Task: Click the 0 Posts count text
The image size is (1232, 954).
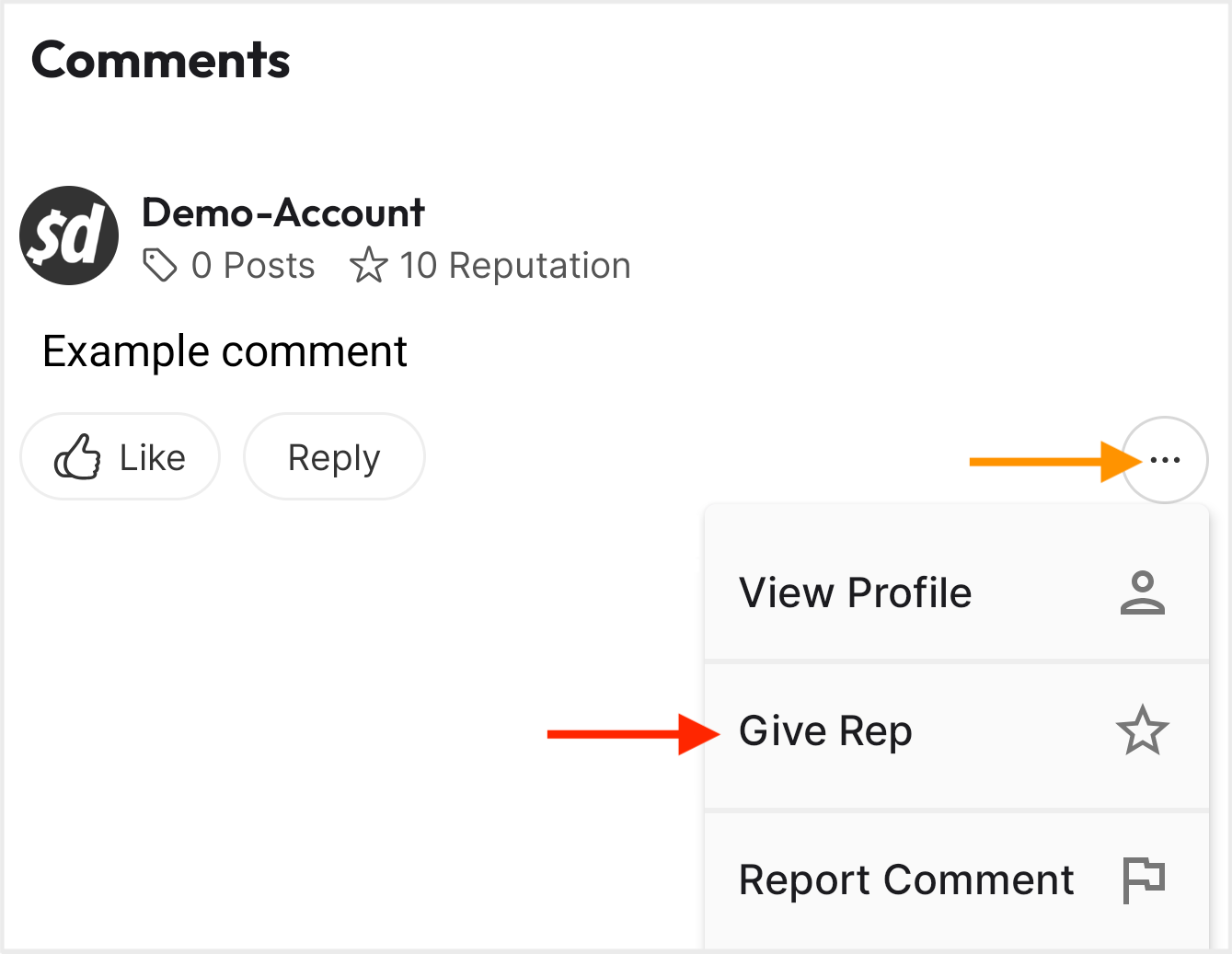Action: pyautogui.click(x=253, y=266)
